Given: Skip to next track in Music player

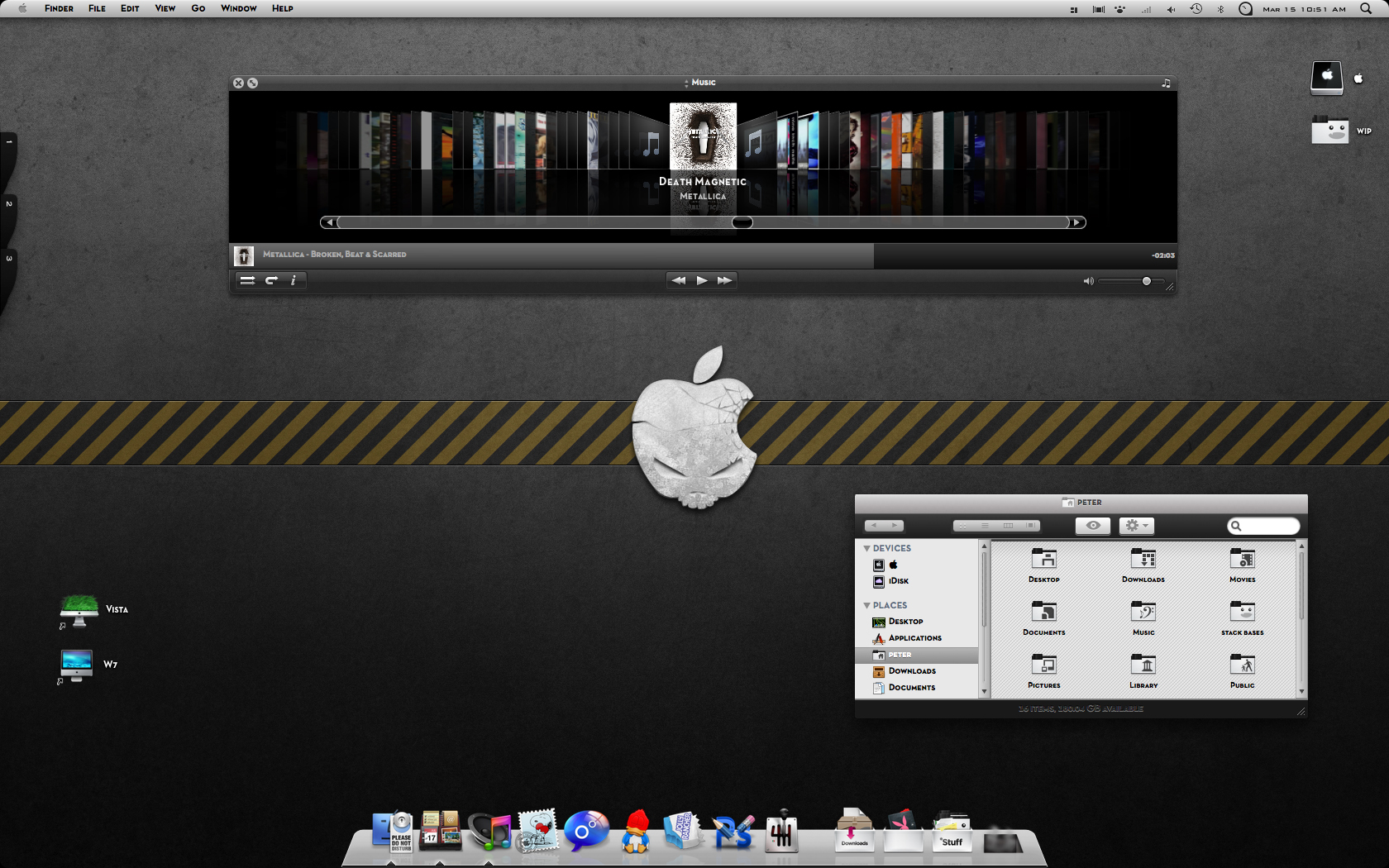Looking at the screenshot, I should [724, 280].
